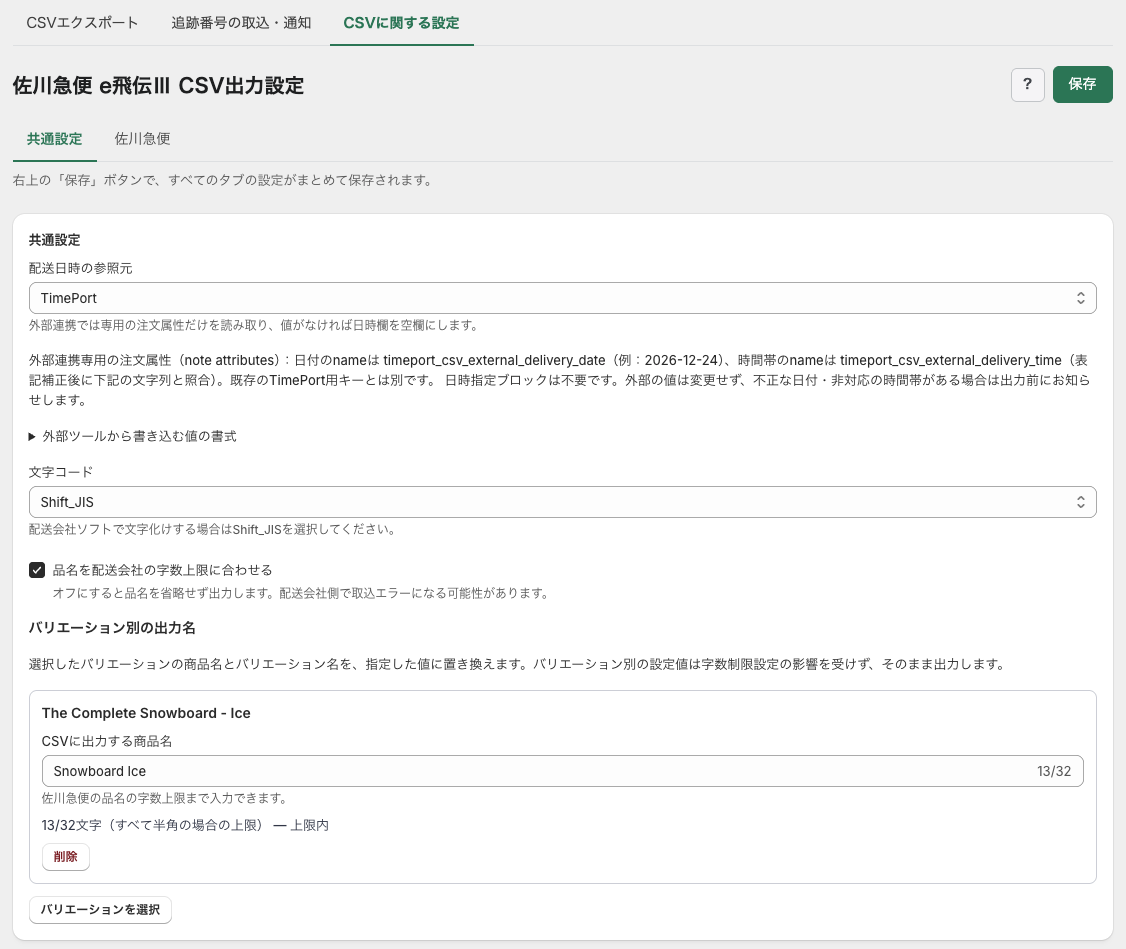This screenshot has width=1126, height=949.
Task: Expand 外部ツールから書き込む値の書式 details
Action: point(132,436)
